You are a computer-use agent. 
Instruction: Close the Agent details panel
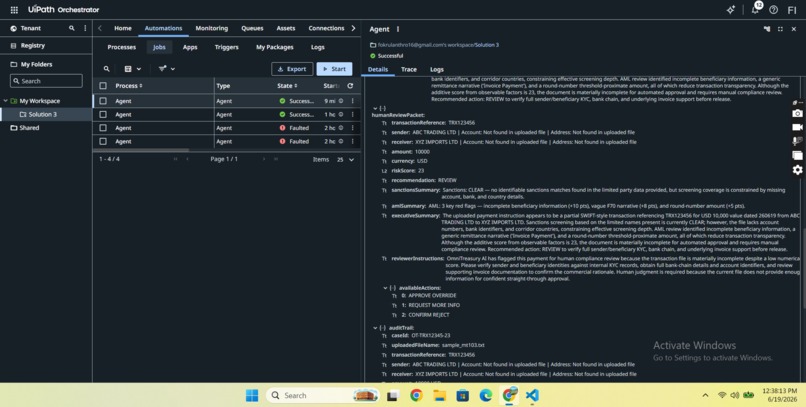coord(794,29)
